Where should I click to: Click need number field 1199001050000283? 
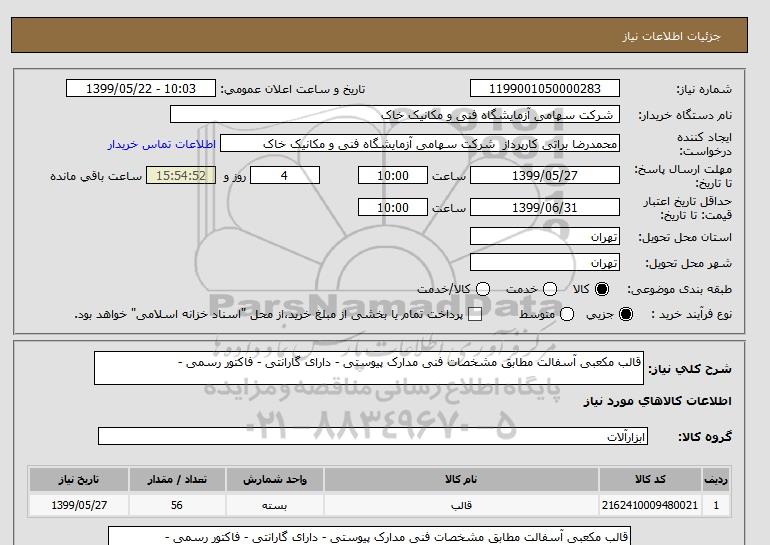pos(545,88)
